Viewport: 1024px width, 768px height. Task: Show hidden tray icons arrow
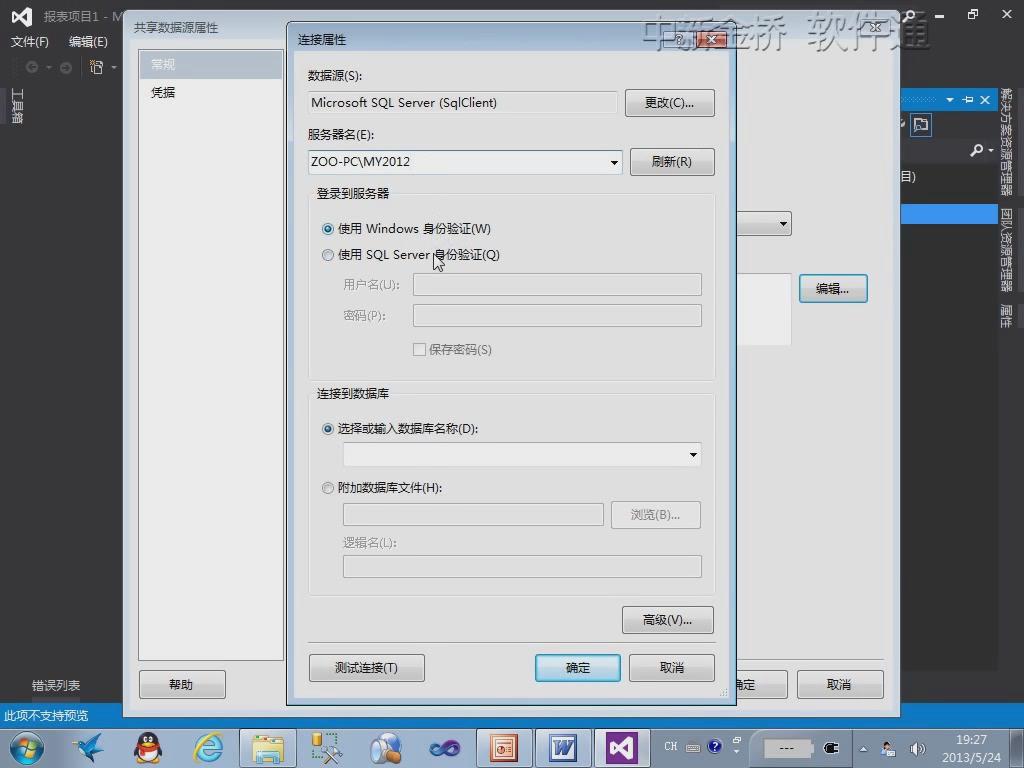pyautogui.click(x=863, y=749)
